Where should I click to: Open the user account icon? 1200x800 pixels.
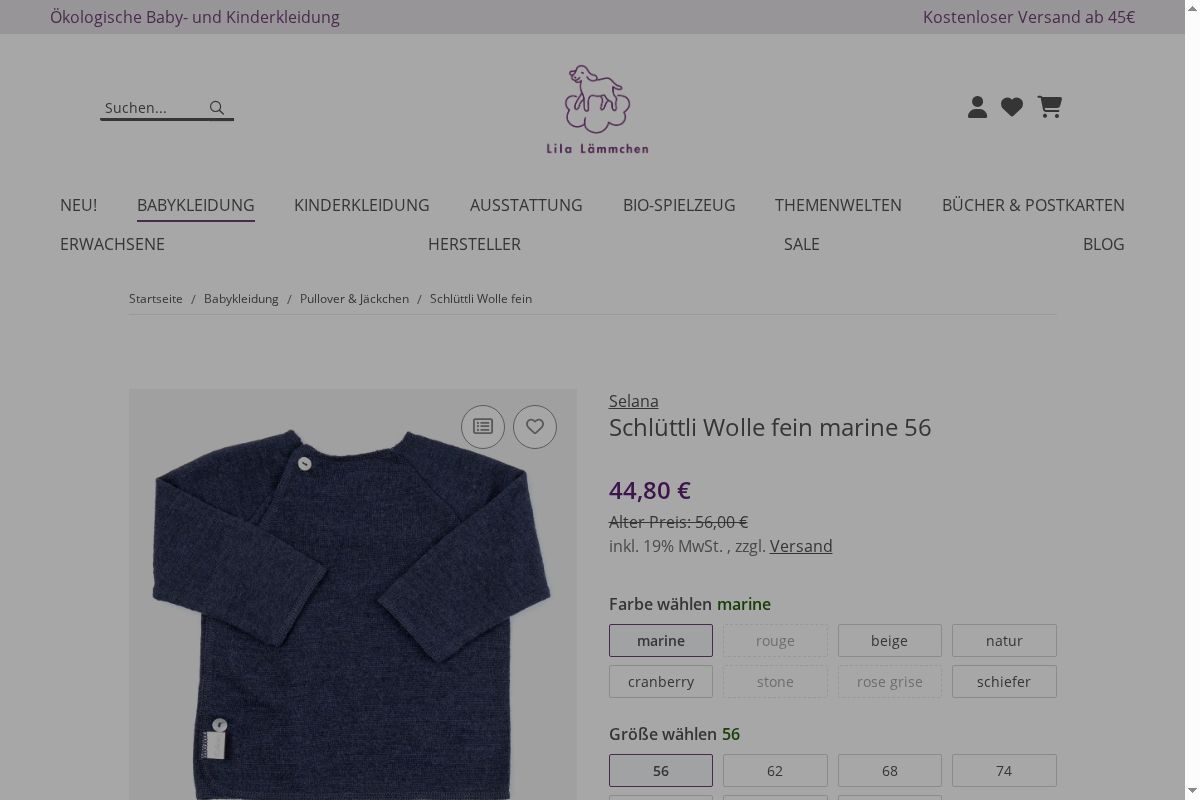(x=977, y=107)
